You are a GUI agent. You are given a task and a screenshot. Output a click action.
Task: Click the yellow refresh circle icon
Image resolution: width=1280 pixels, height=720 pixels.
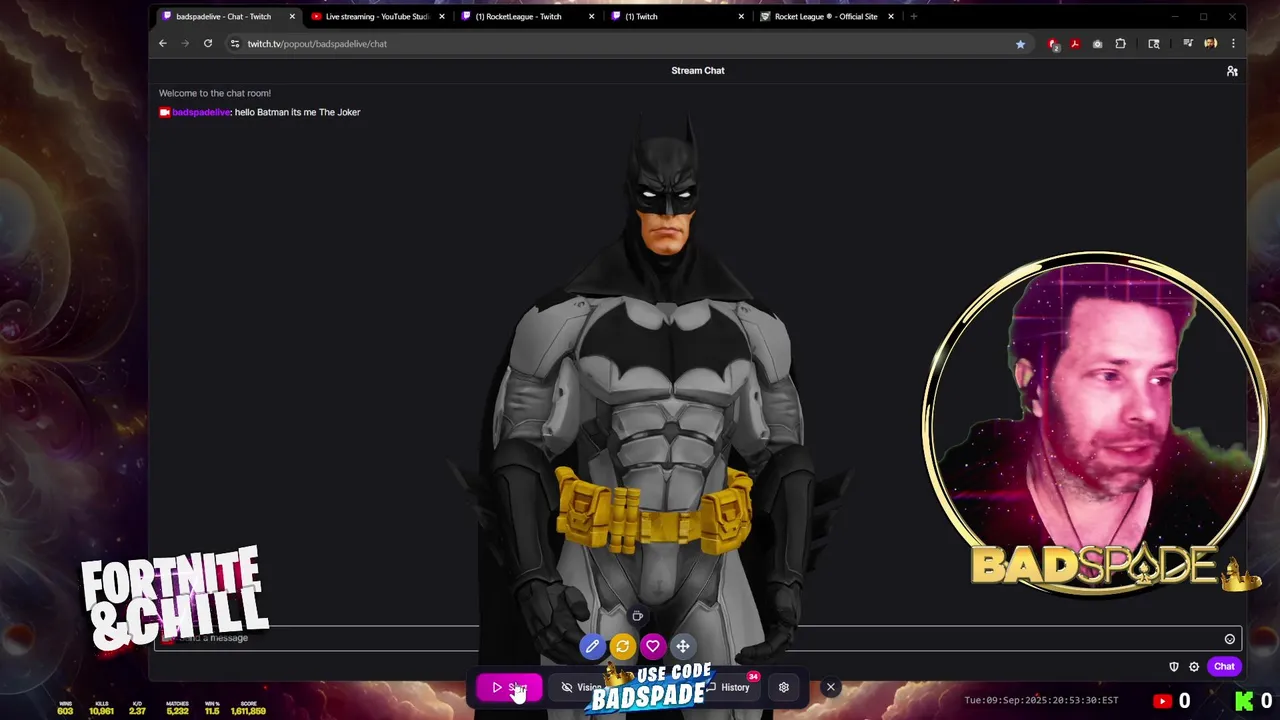[622, 646]
